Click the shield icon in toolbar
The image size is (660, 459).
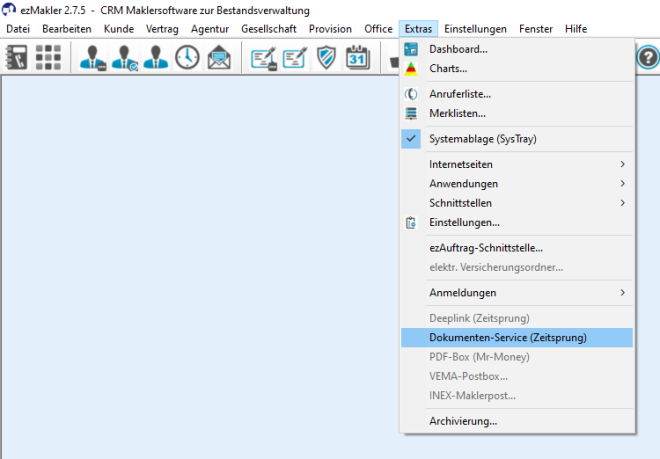[x=327, y=58]
